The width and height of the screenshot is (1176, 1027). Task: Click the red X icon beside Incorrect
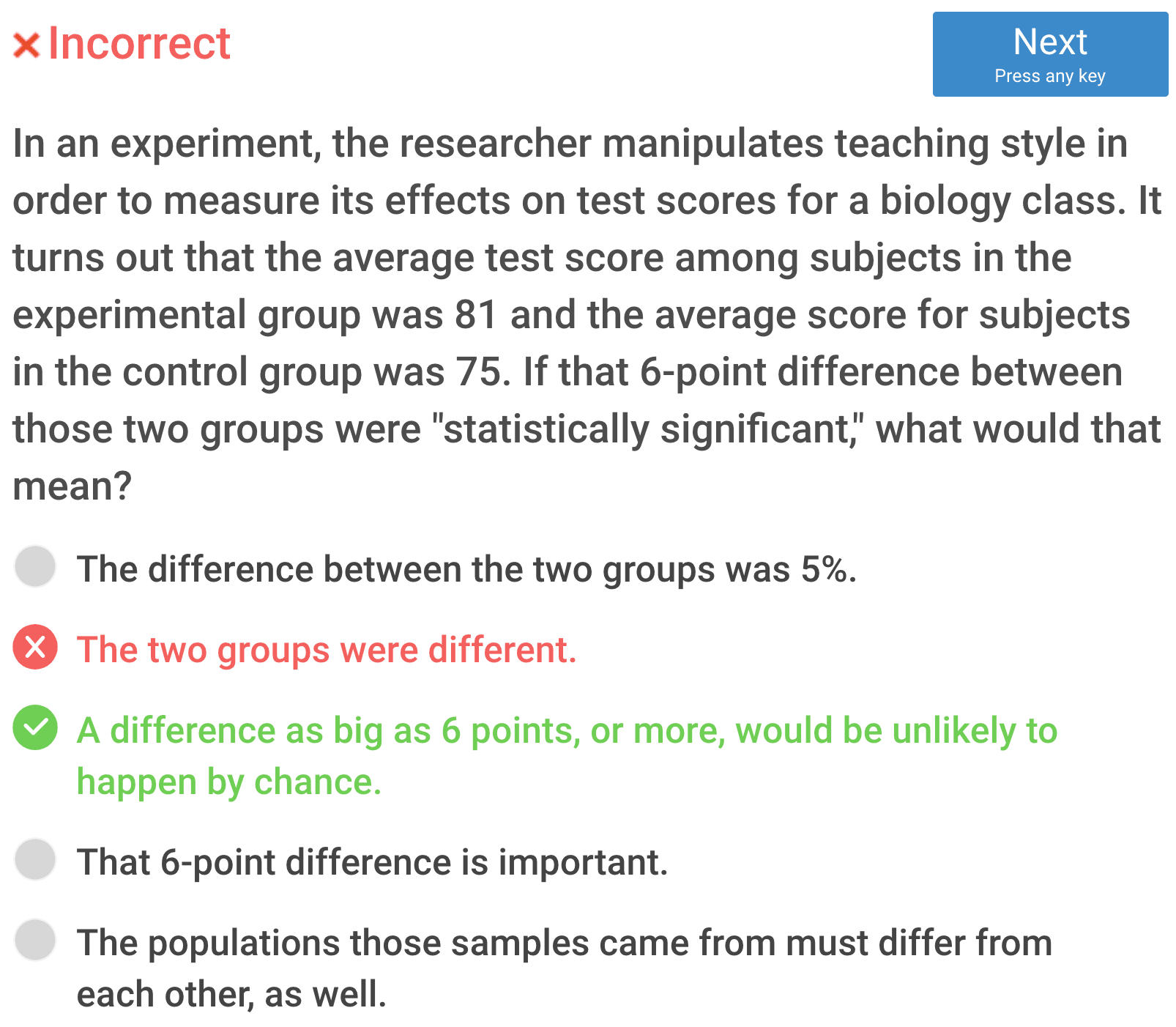tap(26, 45)
